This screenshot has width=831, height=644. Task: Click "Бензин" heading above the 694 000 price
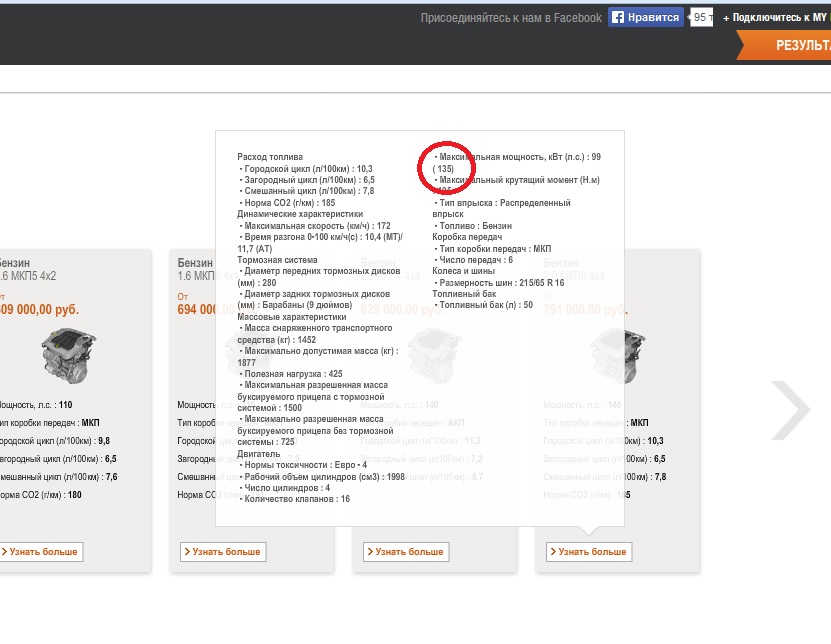tap(195, 262)
